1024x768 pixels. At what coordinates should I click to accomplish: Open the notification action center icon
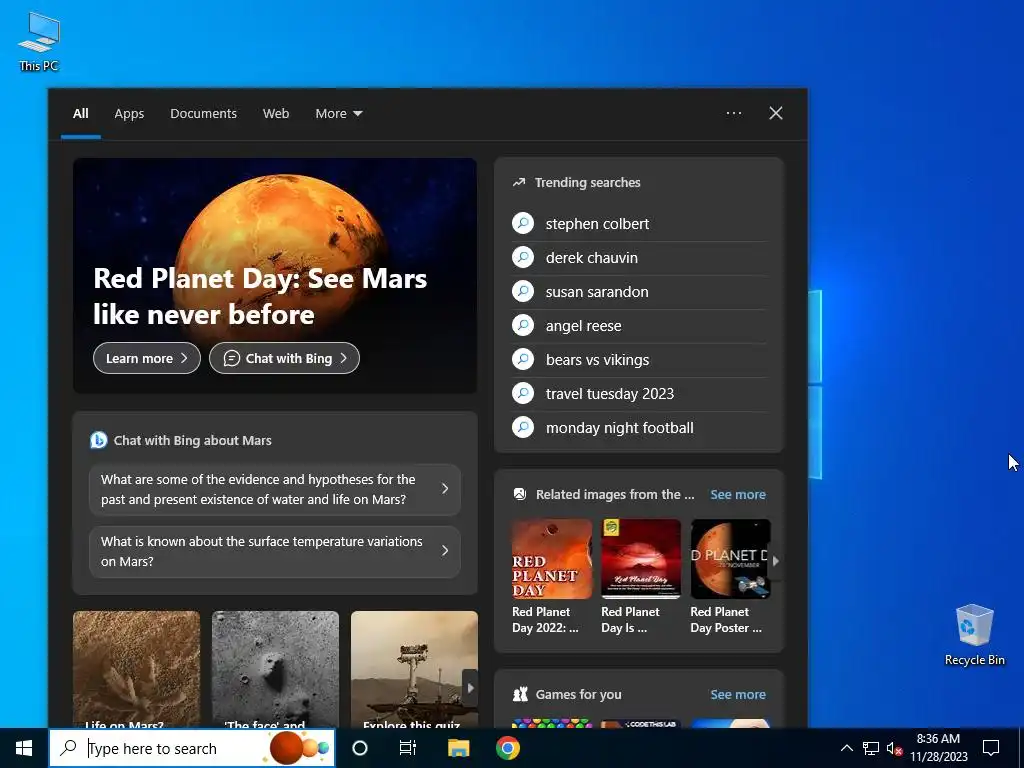point(991,748)
